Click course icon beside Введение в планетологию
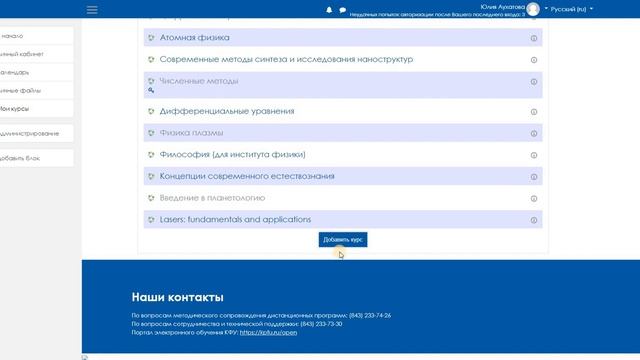Viewport: 640px width, 360px height. [151, 198]
